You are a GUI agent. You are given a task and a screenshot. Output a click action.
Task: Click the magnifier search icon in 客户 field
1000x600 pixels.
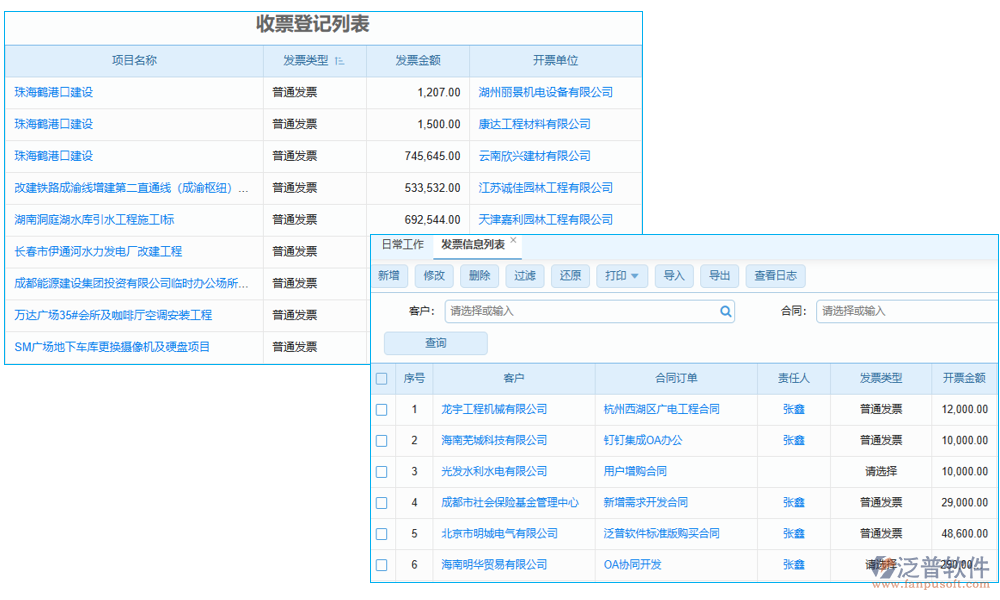click(x=724, y=311)
